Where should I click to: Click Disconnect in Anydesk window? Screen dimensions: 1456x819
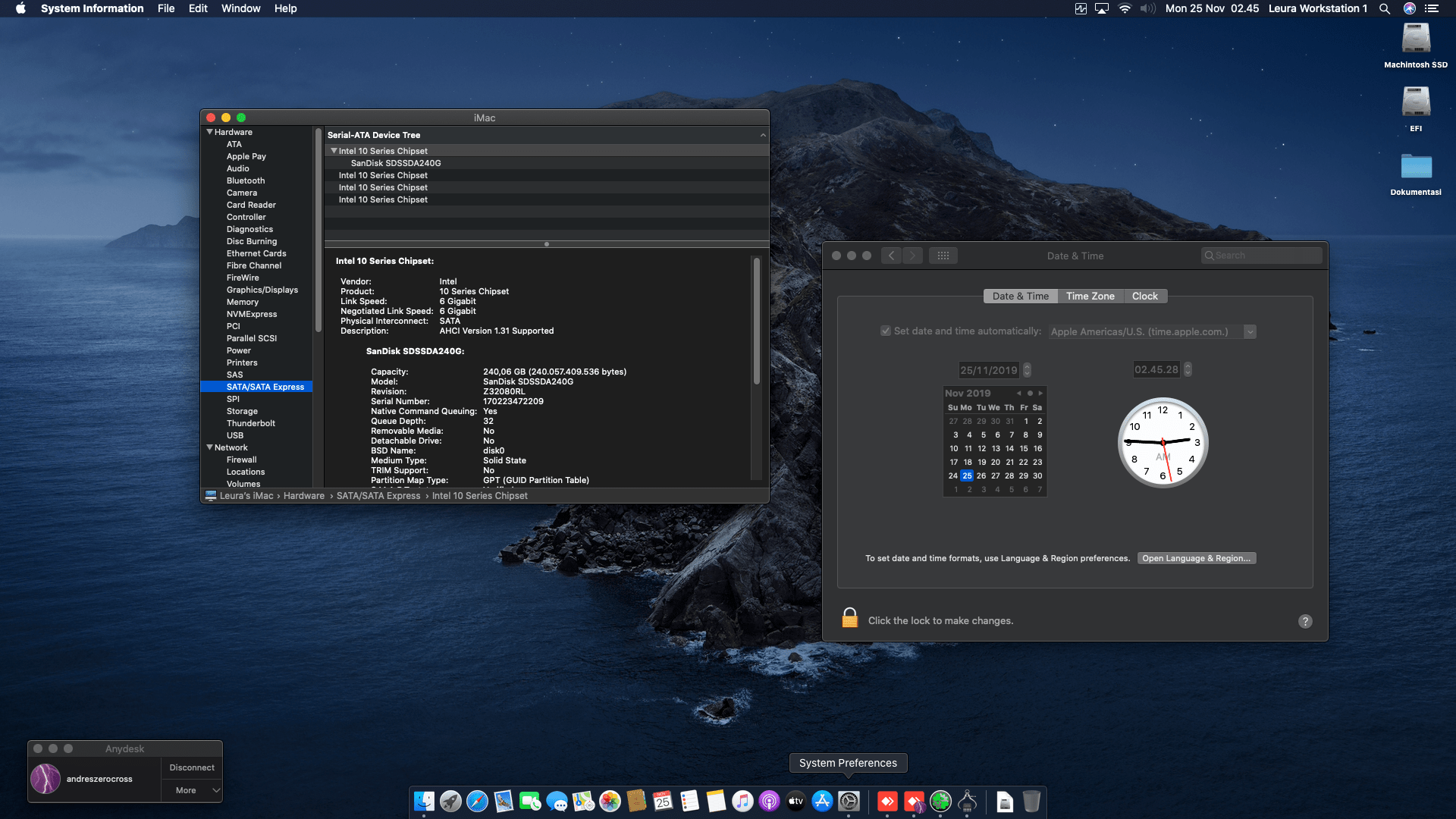point(192,767)
